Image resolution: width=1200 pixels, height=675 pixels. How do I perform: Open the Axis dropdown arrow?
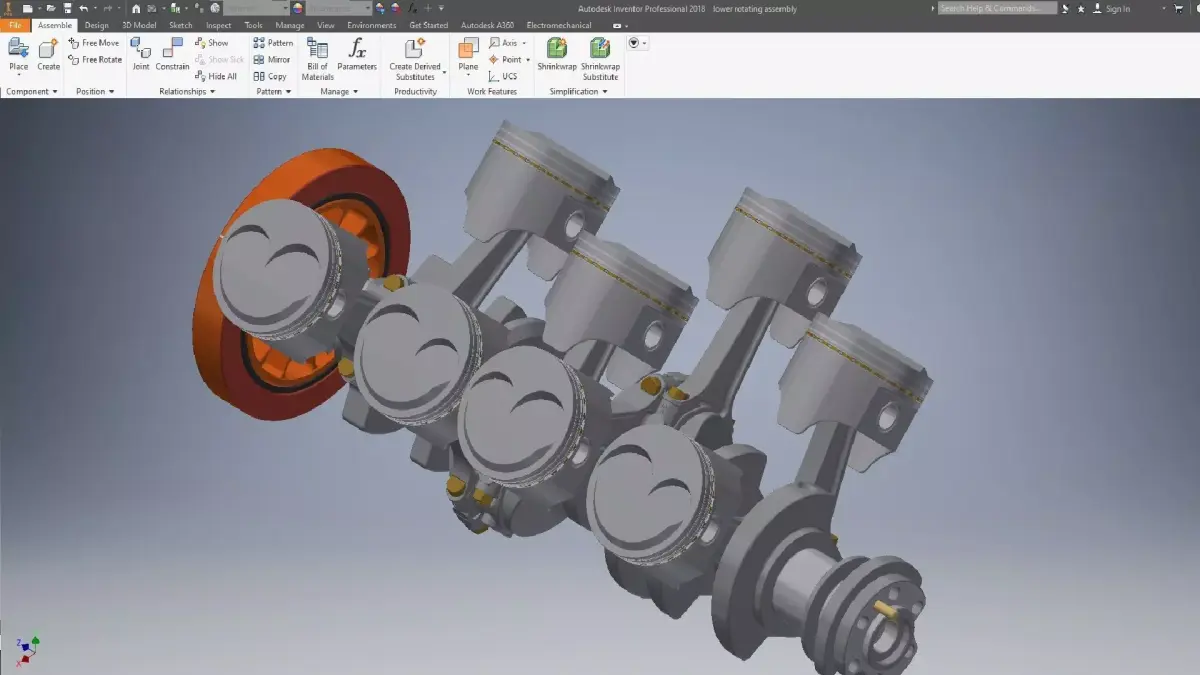(525, 43)
